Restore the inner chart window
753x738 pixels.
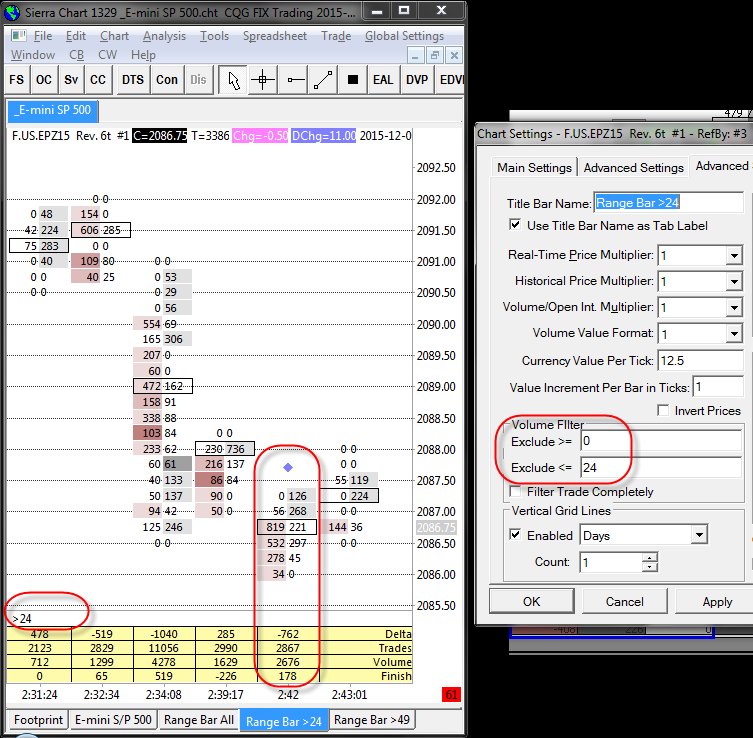point(435,56)
